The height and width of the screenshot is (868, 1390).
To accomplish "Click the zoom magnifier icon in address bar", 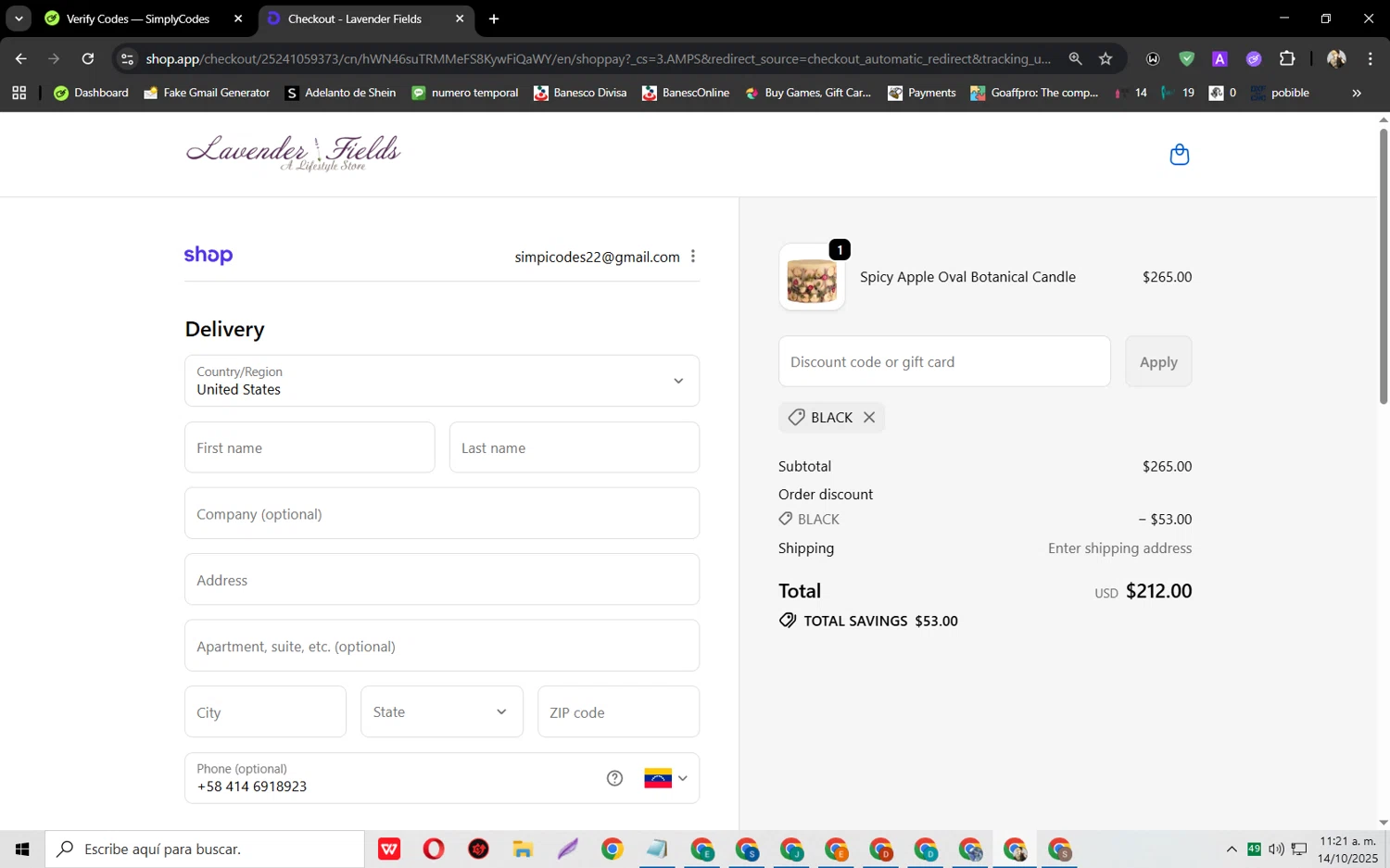I will (1075, 58).
